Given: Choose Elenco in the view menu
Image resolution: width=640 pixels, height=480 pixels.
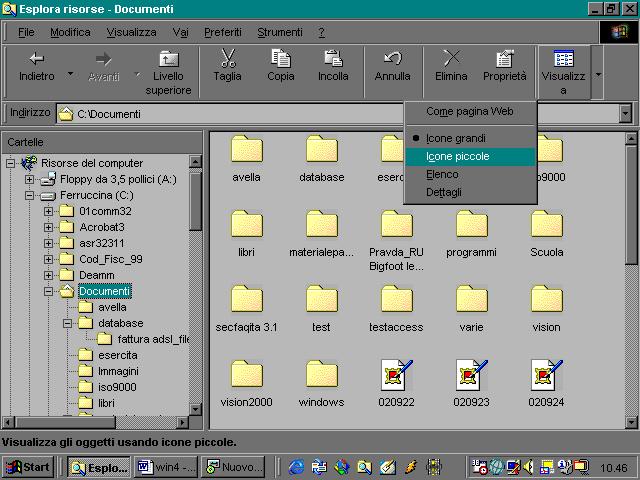Looking at the screenshot, I should pos(471,174).
